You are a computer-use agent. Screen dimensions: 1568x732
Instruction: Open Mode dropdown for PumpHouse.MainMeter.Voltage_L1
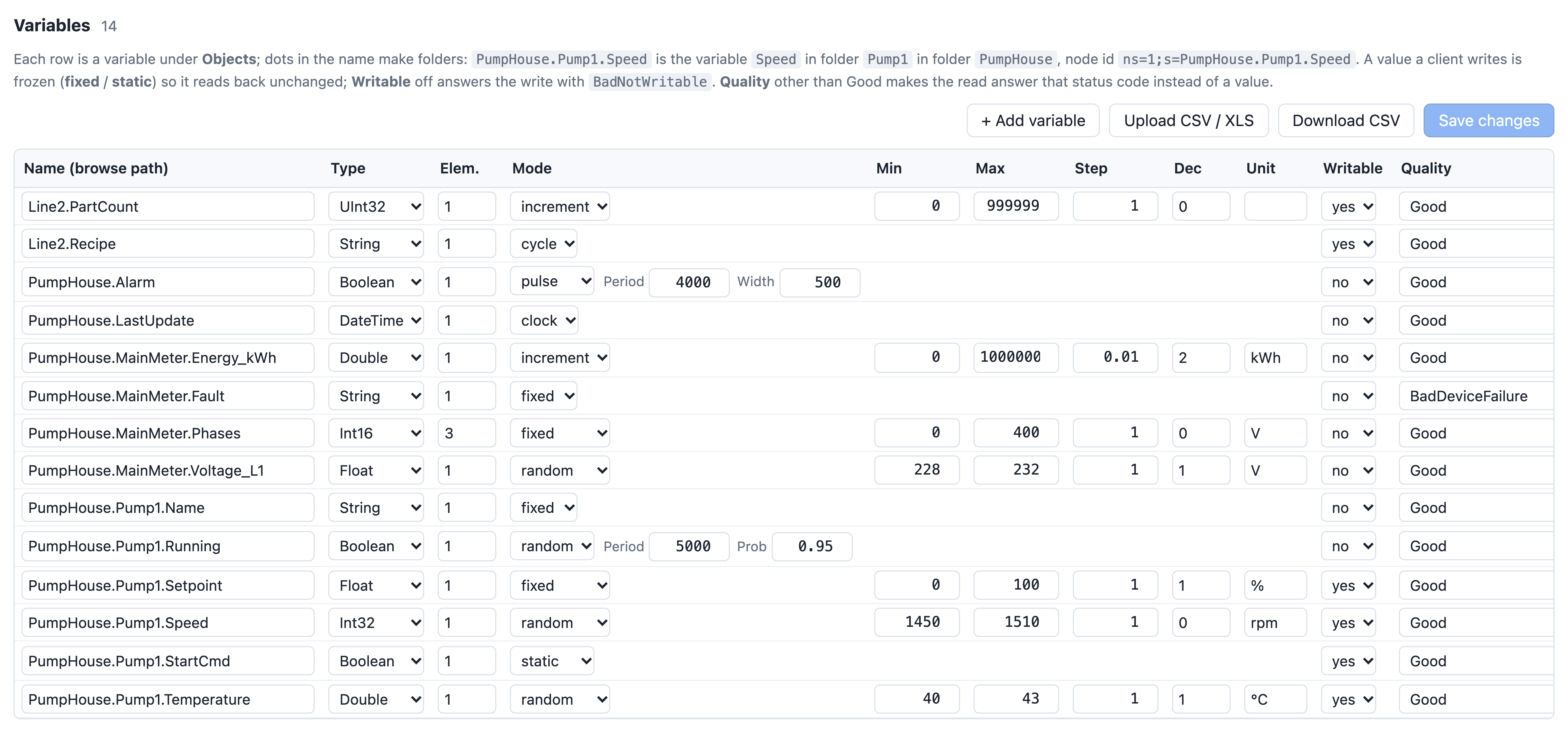click(560, 470)
